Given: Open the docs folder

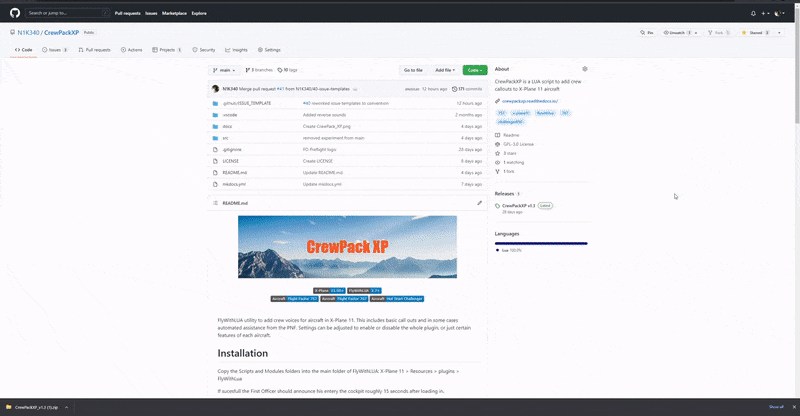Looking at the screenshot, I should [227, 127].
